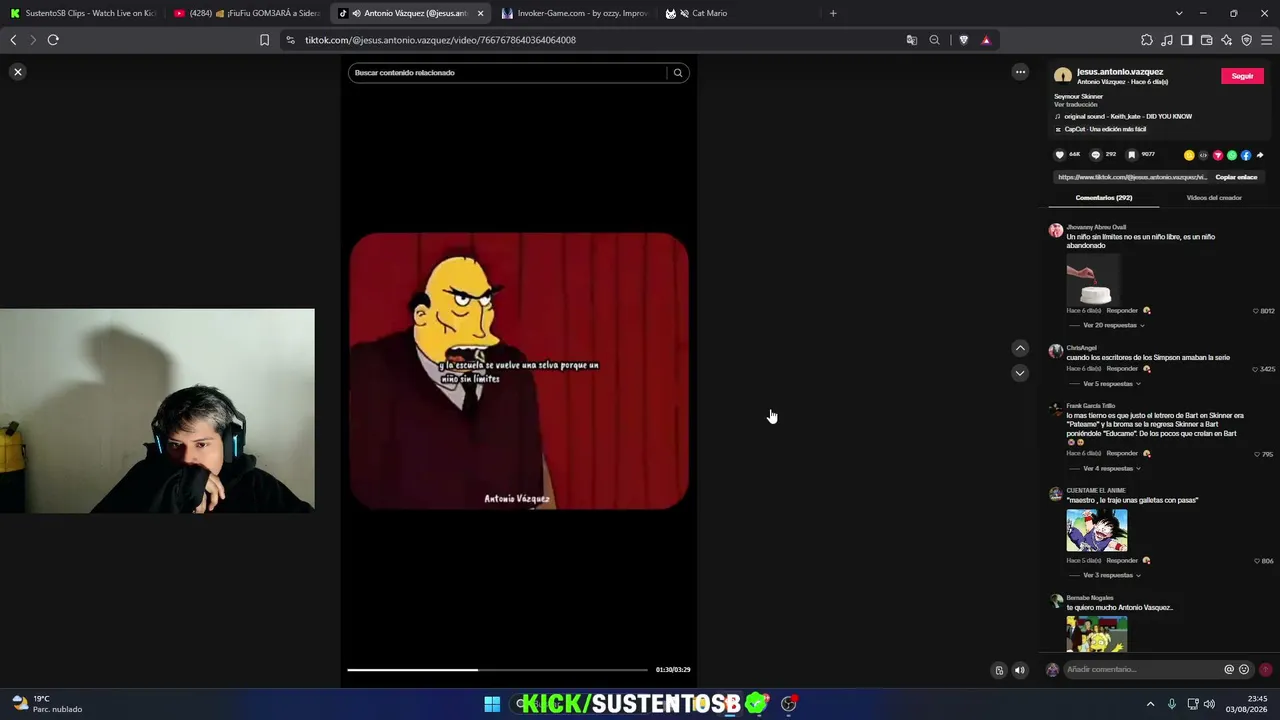Open the media control music note icon
The width and height of the screenshot is (1280, 720).
pos(1167,40)
